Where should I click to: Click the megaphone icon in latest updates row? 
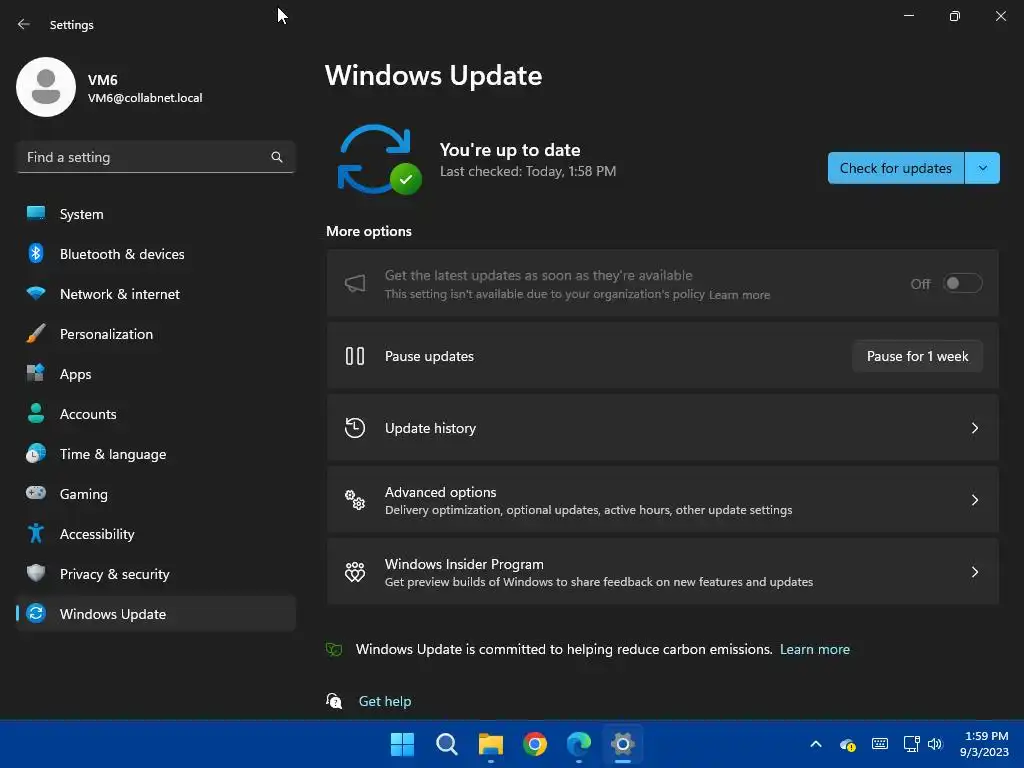355,283
